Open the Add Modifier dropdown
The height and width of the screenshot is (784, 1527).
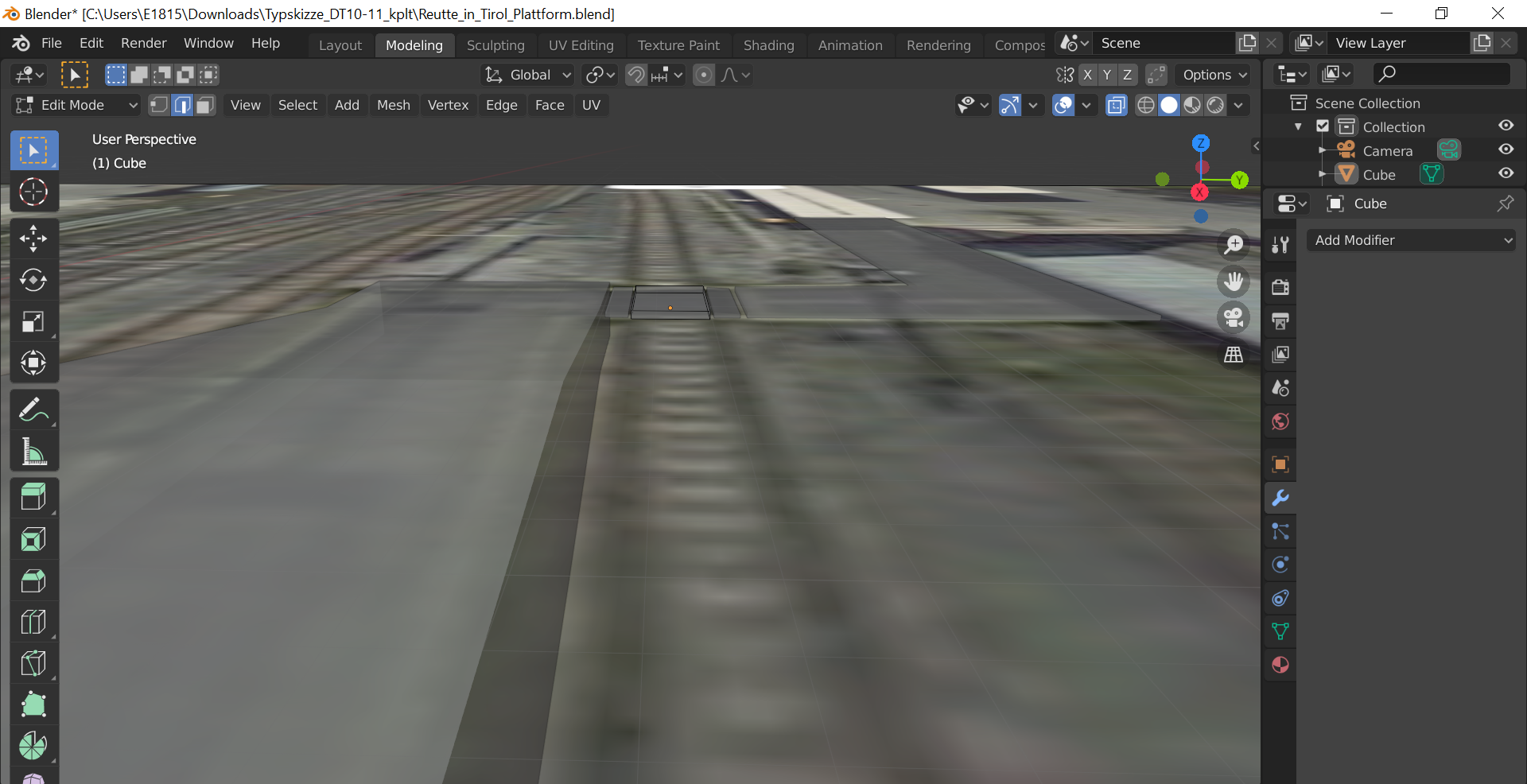(1412, 240)
